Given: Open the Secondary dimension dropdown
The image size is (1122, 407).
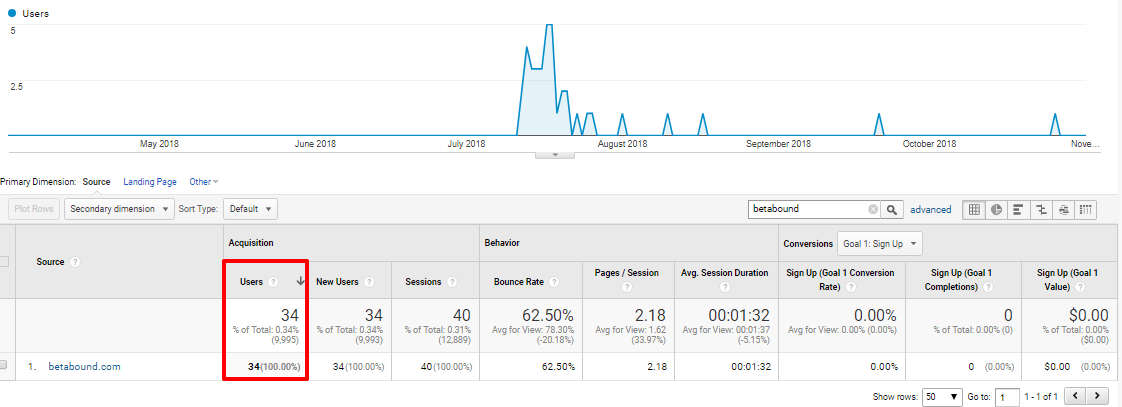Looking at the screenshot, I should point(118,209).
